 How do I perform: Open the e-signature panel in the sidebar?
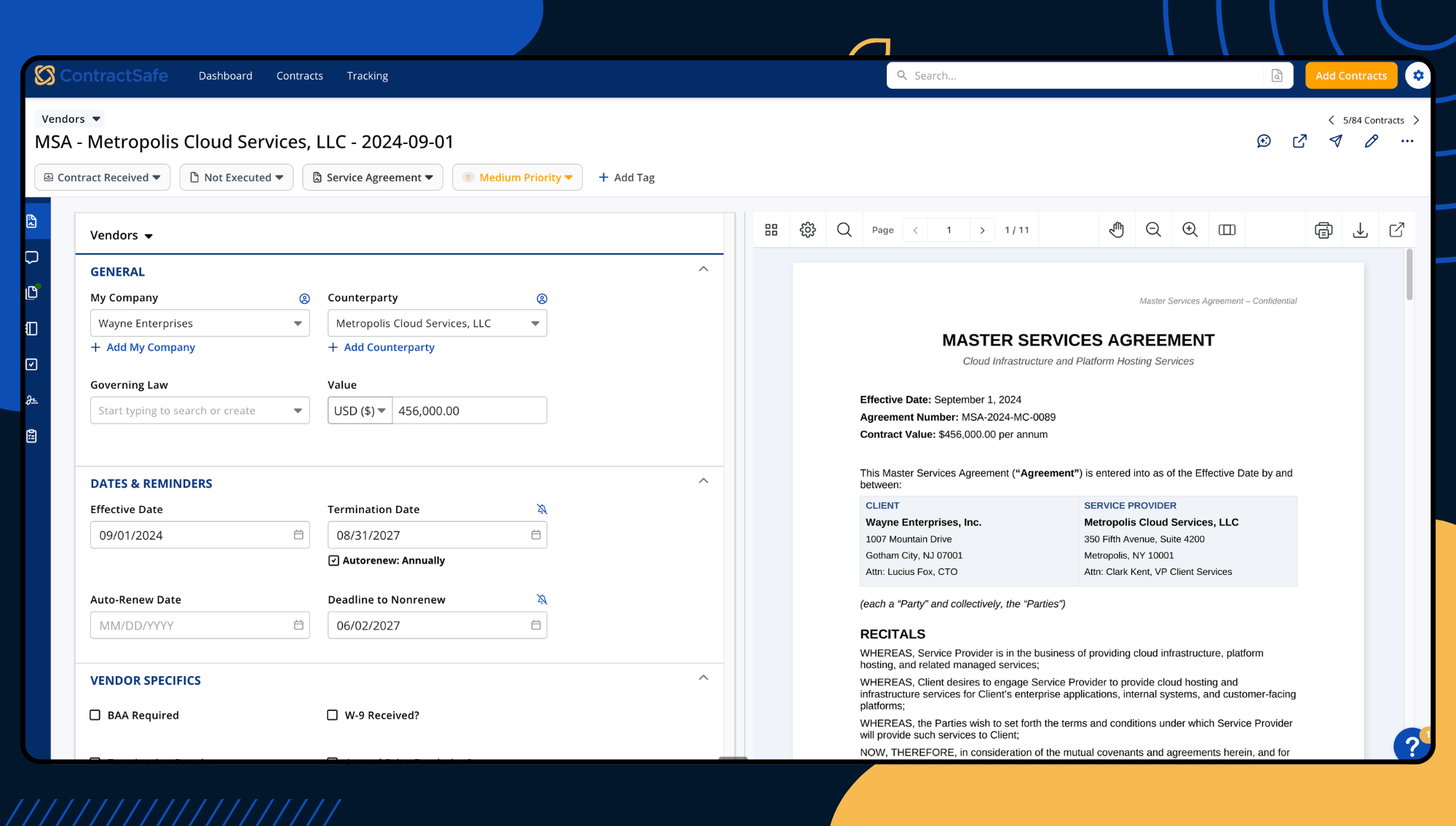pyautogui.click(x=31, y=400)
